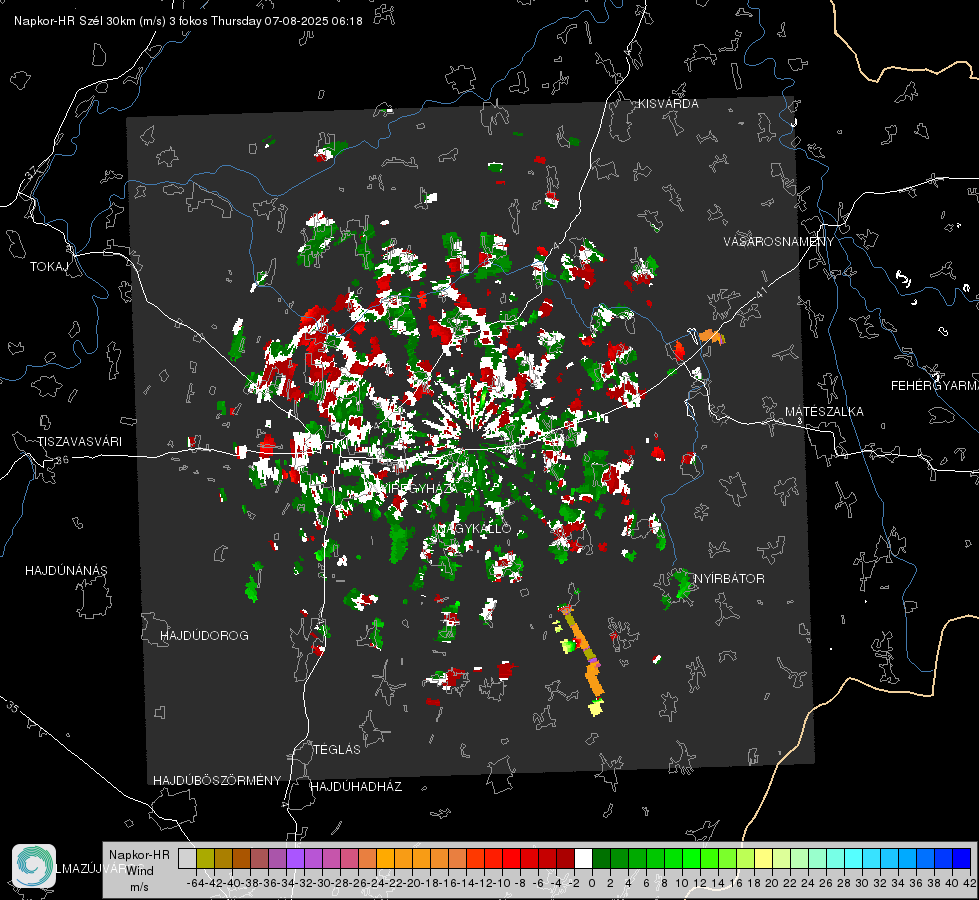
Task: Click the legend value label 0
Action: click(592, 883)
